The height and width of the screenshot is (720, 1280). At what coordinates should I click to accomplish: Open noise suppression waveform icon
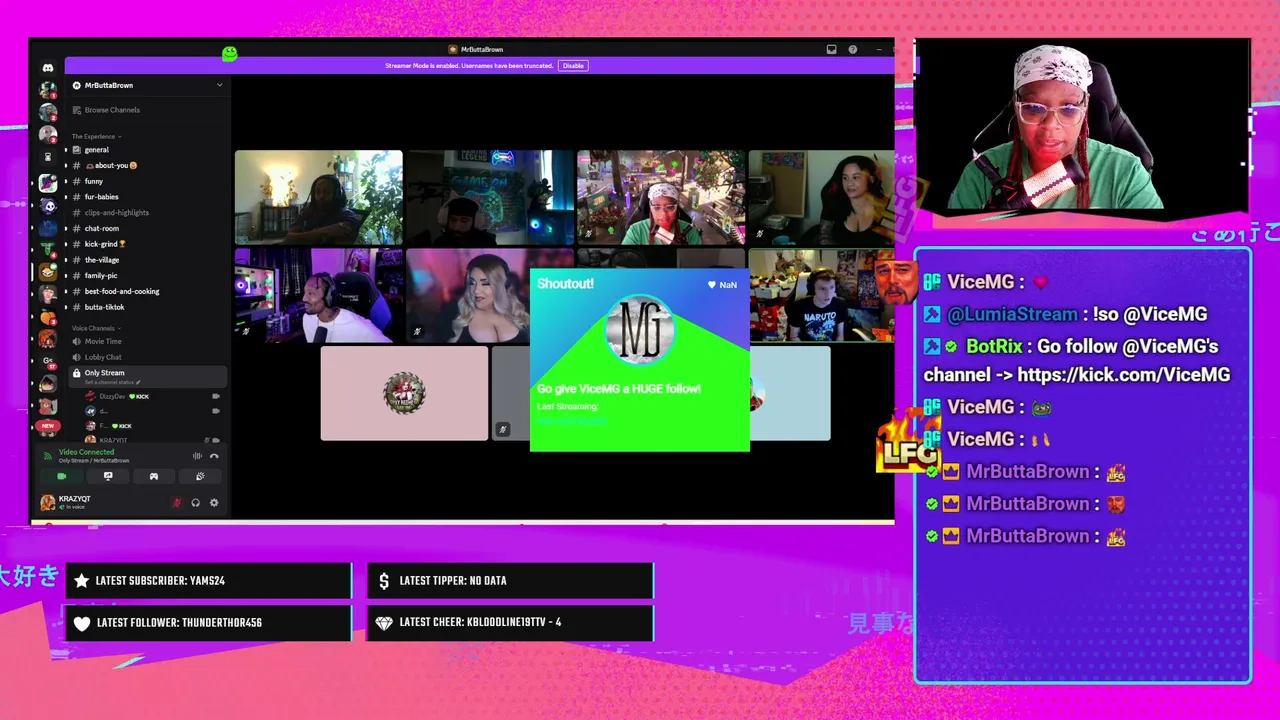pos(197,456)
